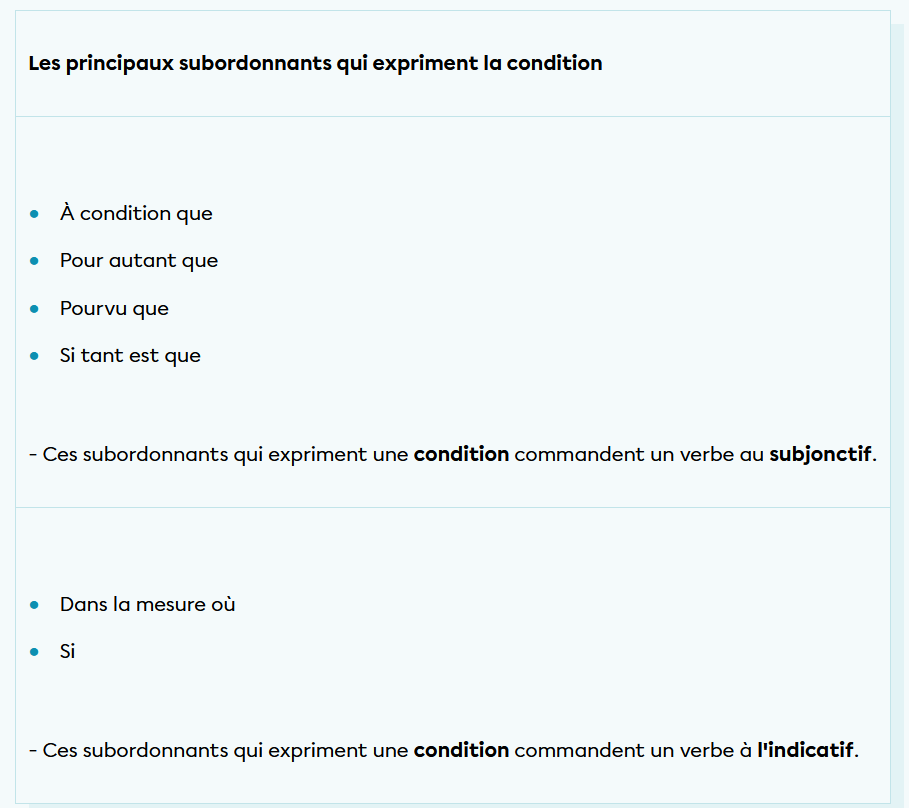Click bold "condition" in the indicatif sentence
The height and width of the screenshot is (808, 909).
(x=461, y=750)
